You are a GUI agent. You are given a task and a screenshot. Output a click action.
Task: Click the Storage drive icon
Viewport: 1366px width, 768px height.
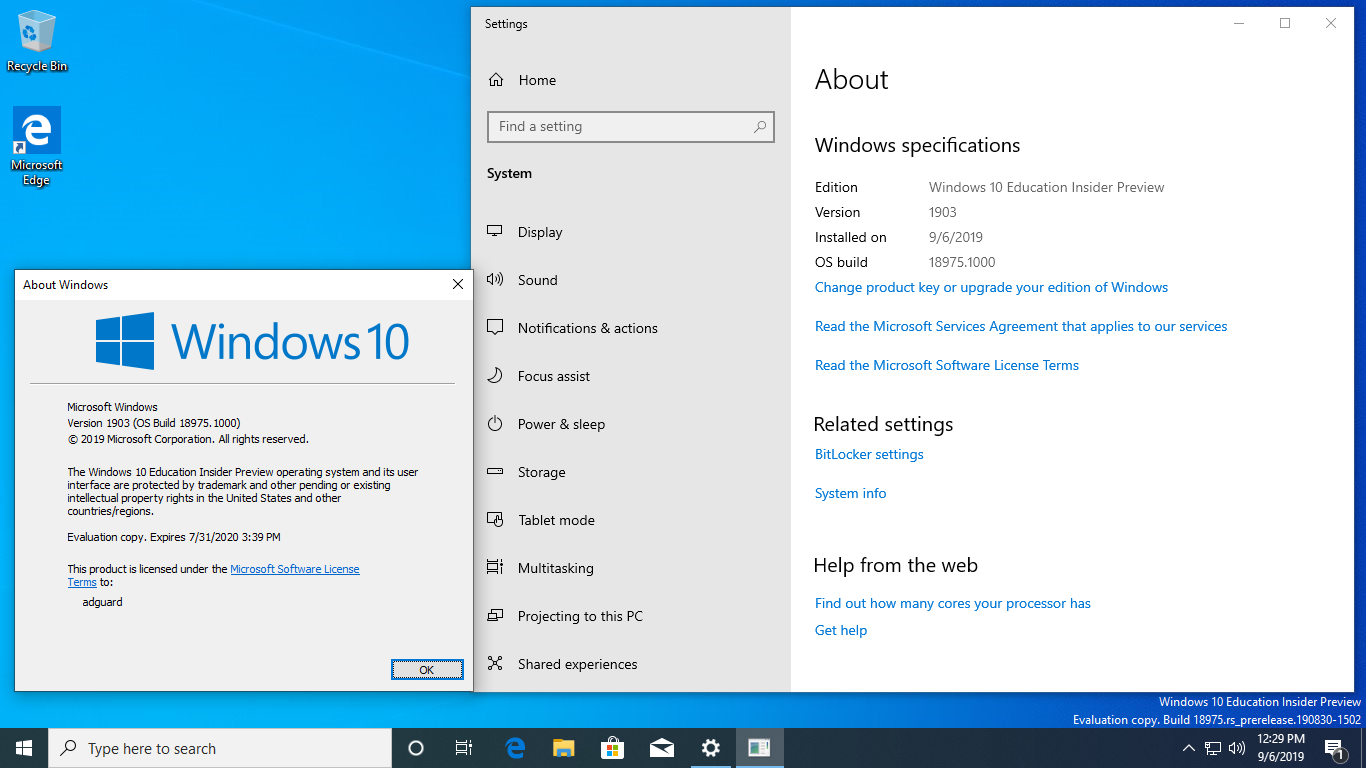(x=495, y=472)
